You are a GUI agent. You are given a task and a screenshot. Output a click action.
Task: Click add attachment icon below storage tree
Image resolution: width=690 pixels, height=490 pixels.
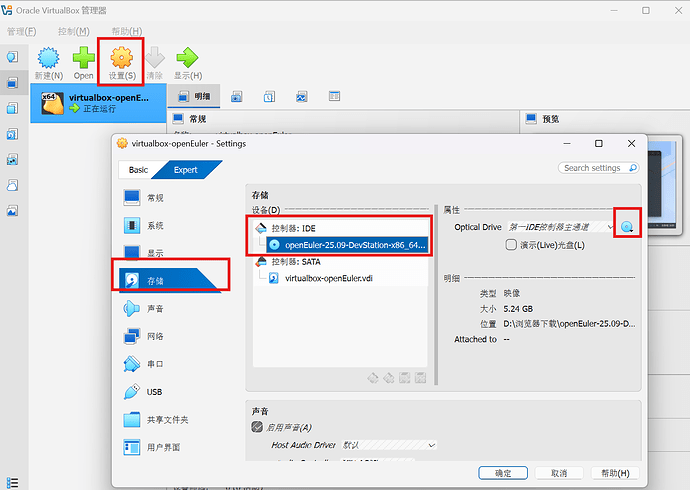[404, 378]
